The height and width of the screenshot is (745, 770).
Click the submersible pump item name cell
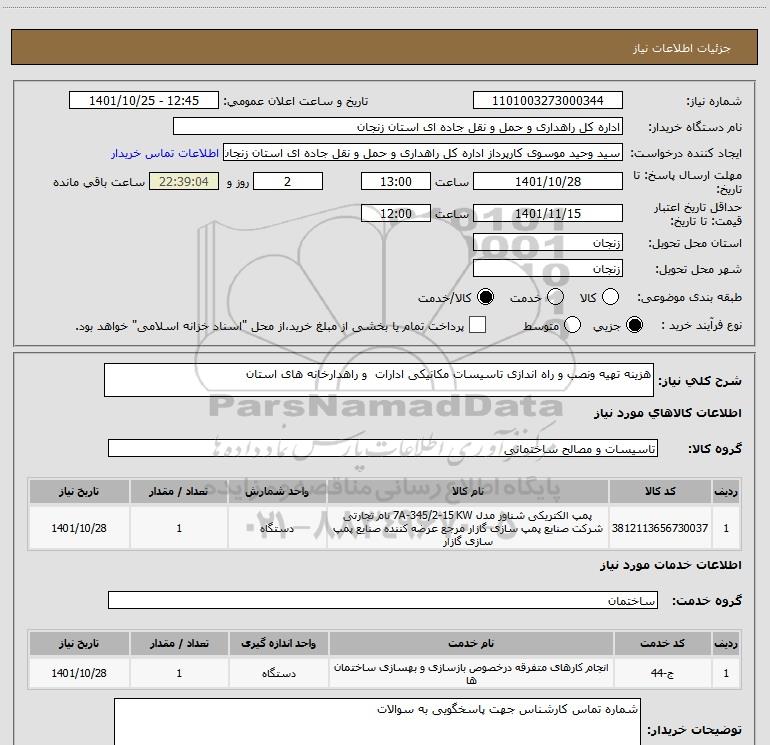pyautogui.click(x=468, y=528)
